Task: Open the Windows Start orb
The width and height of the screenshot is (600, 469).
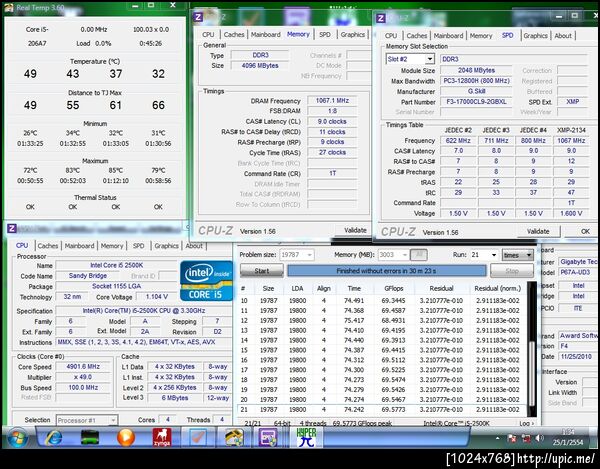Action: [17, 438]
